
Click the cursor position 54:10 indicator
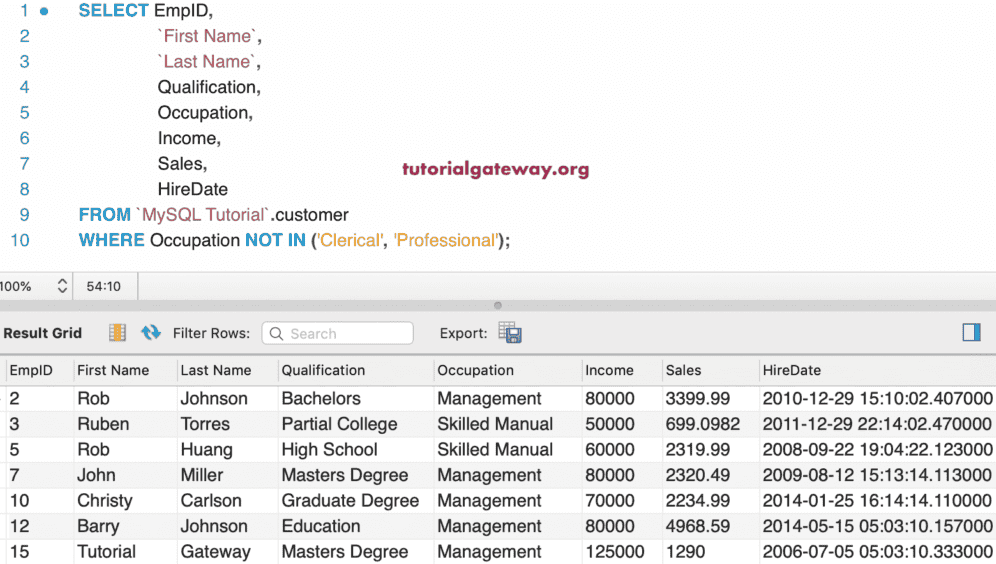(104, 286)
